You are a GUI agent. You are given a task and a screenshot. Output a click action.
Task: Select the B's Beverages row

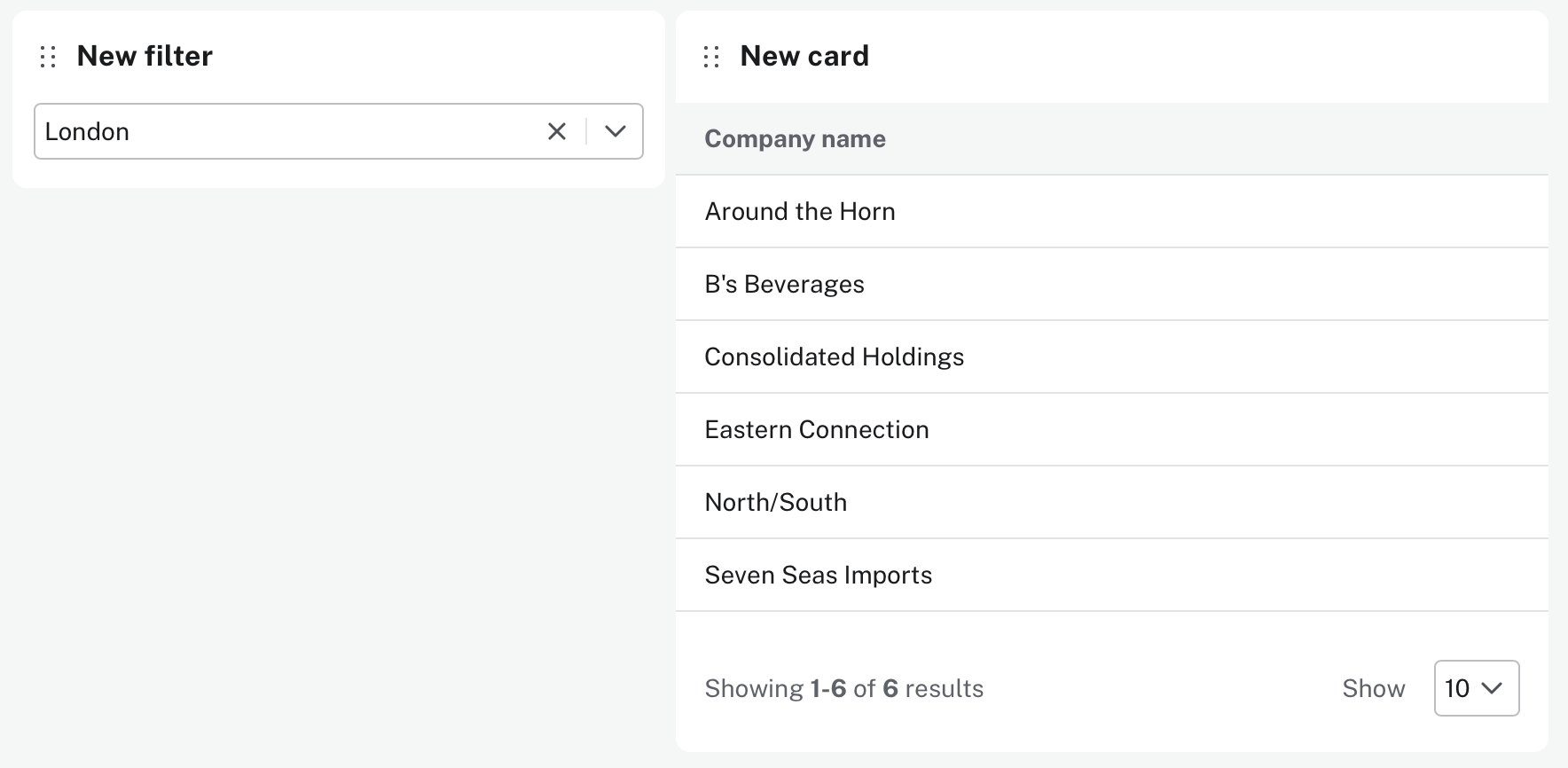coord(784,284)
